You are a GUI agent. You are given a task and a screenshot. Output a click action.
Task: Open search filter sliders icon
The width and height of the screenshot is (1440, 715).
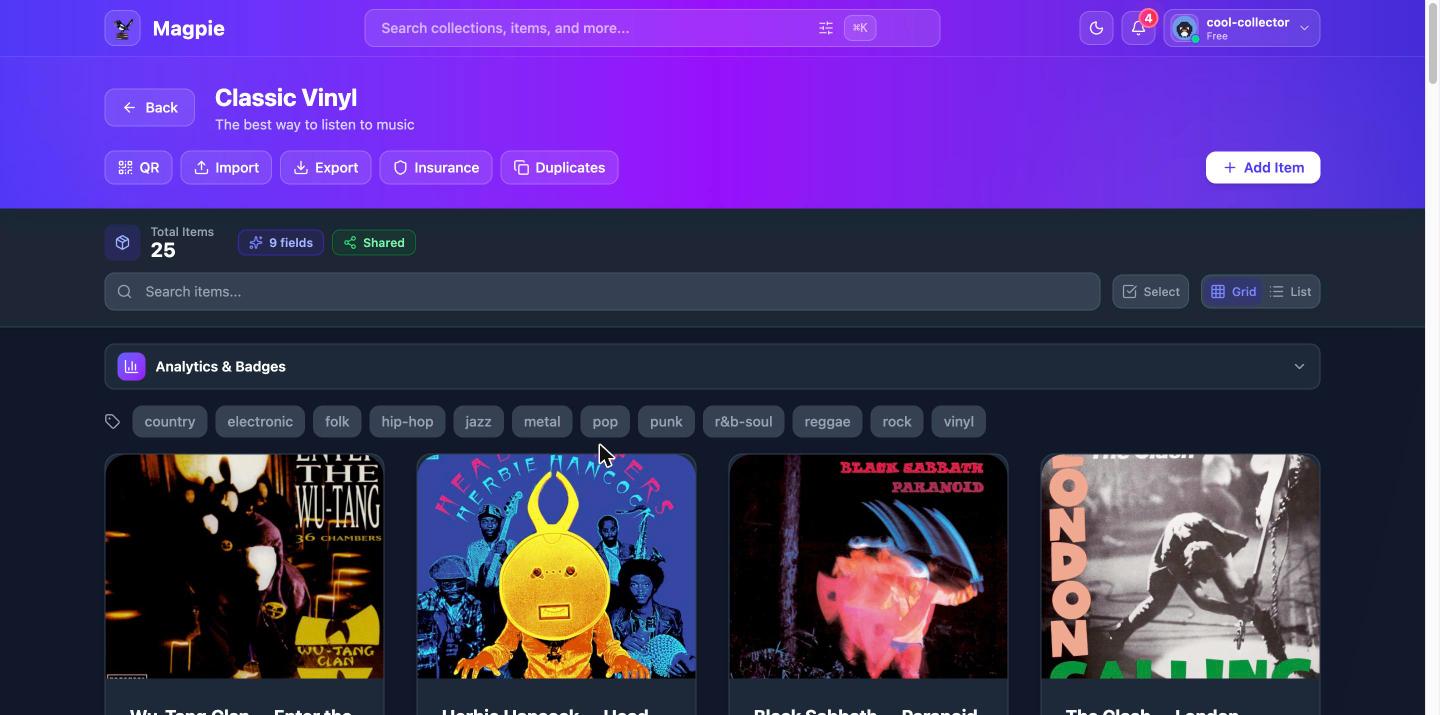coord(826,28)
